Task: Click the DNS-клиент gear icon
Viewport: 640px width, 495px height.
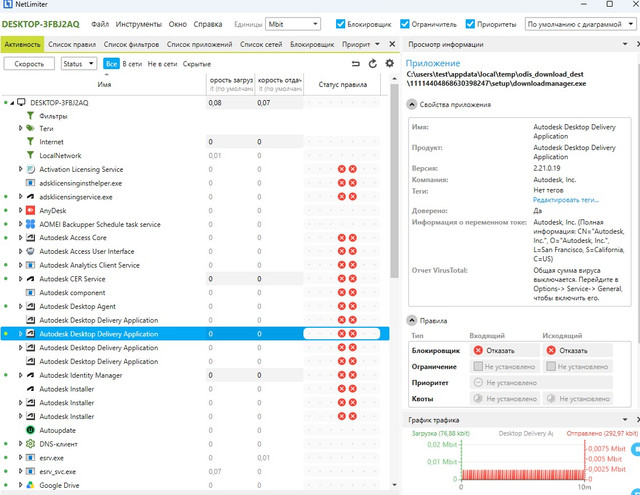Action: pyautogui.click(x=30, y=444)
